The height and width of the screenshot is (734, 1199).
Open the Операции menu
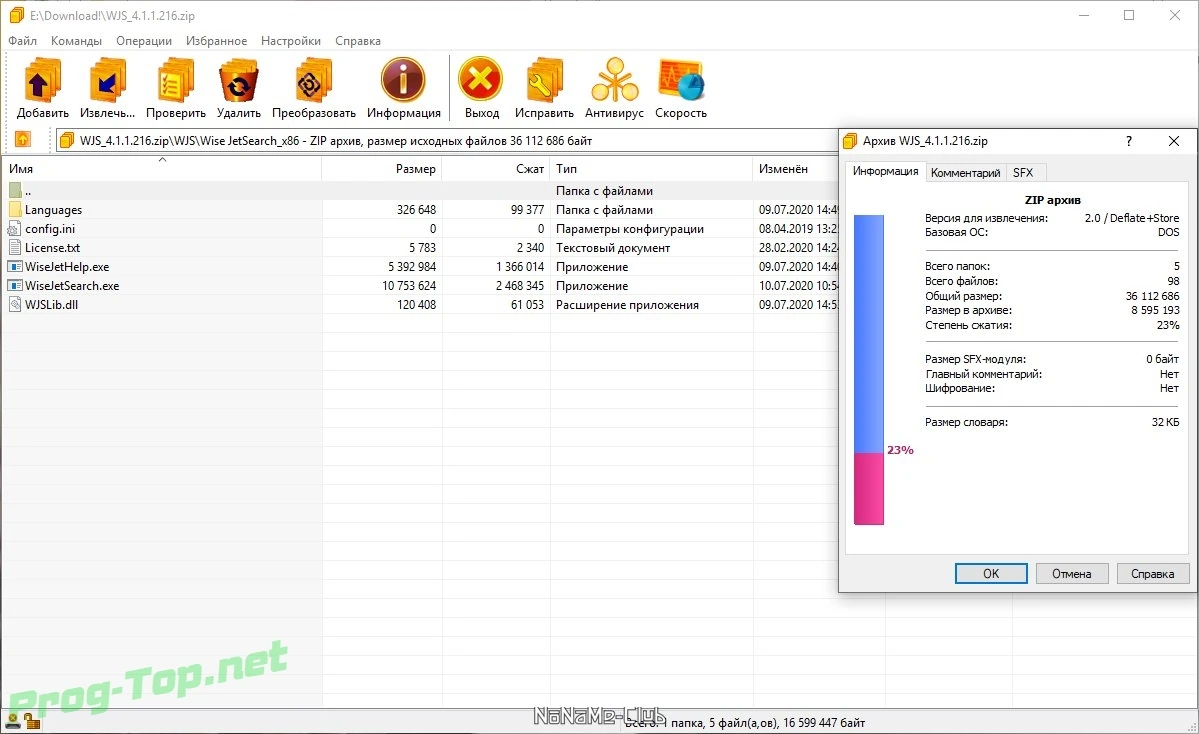(144, 41)
